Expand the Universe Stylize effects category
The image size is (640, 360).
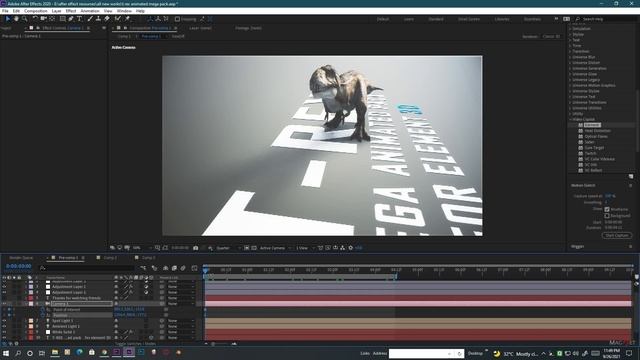tap(570, 91)
